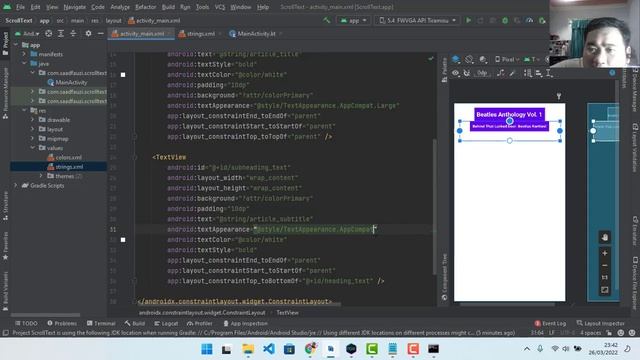640x360 pixels.
Task: Hide the Project panel with minus icon
Action: click(x=100, y=33)
